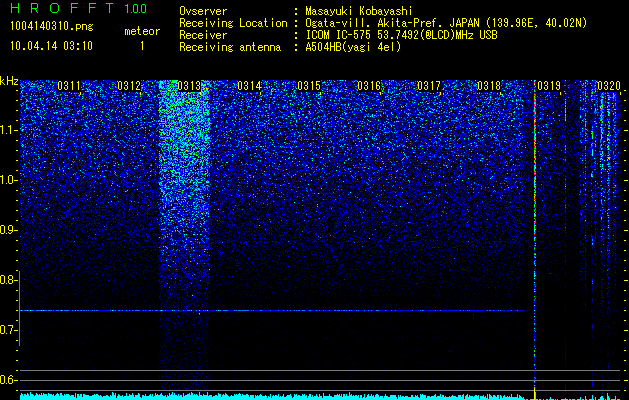Click the 0317 time marker

(429, 86)
